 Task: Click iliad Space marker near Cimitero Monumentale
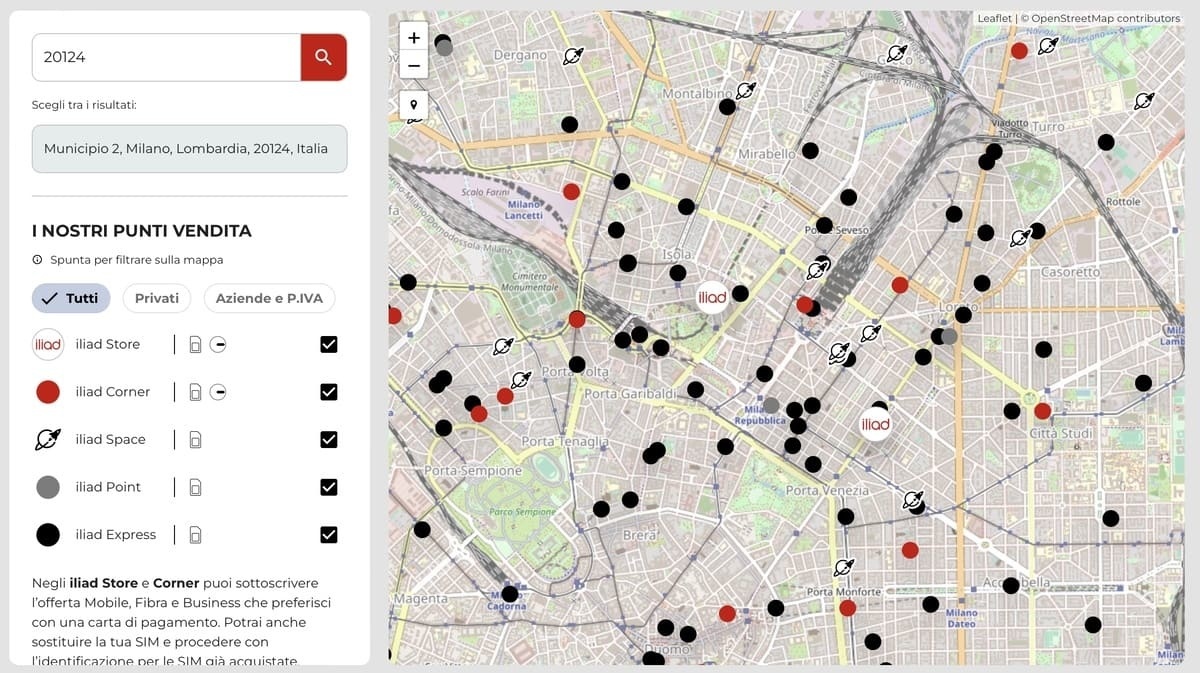(503, 346)
